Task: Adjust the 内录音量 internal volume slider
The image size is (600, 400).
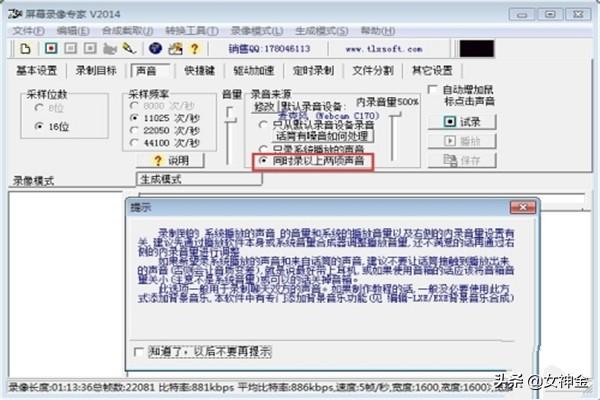Action: coord(395,114)
